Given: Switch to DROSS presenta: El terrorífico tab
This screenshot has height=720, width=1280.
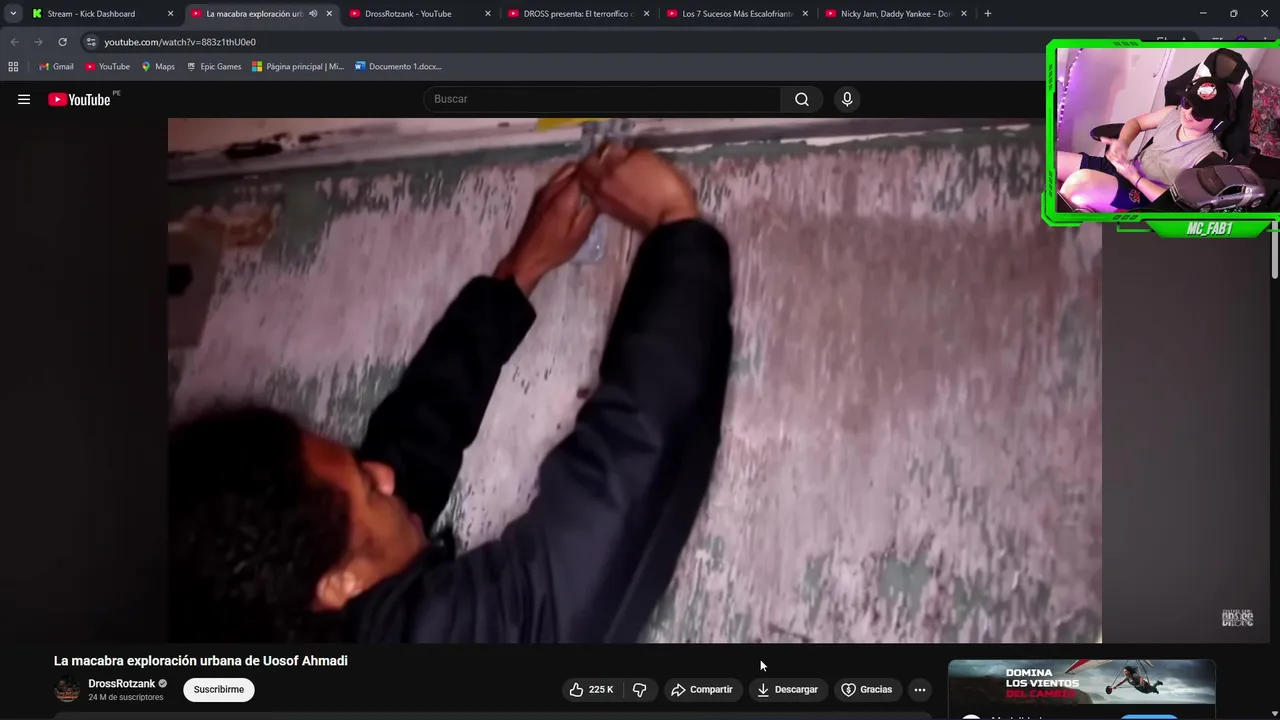Looking at the screenshot, I should tap(579, 14).
